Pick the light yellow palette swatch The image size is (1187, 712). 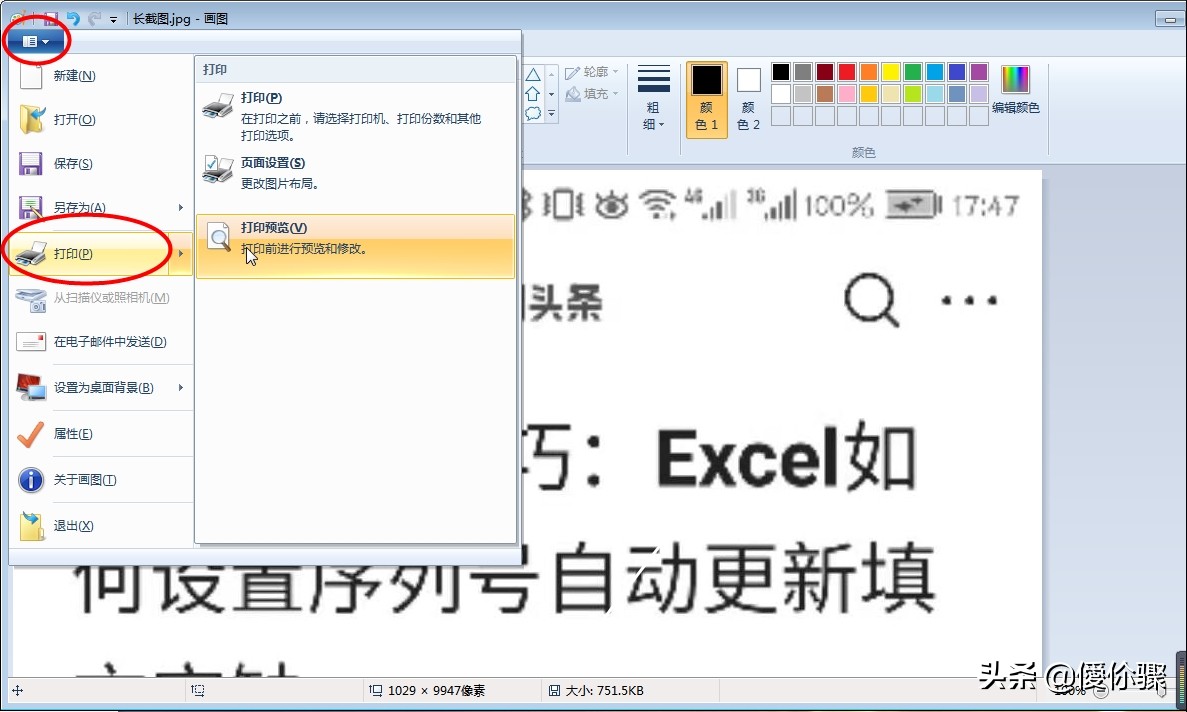(x=891, y=94)
